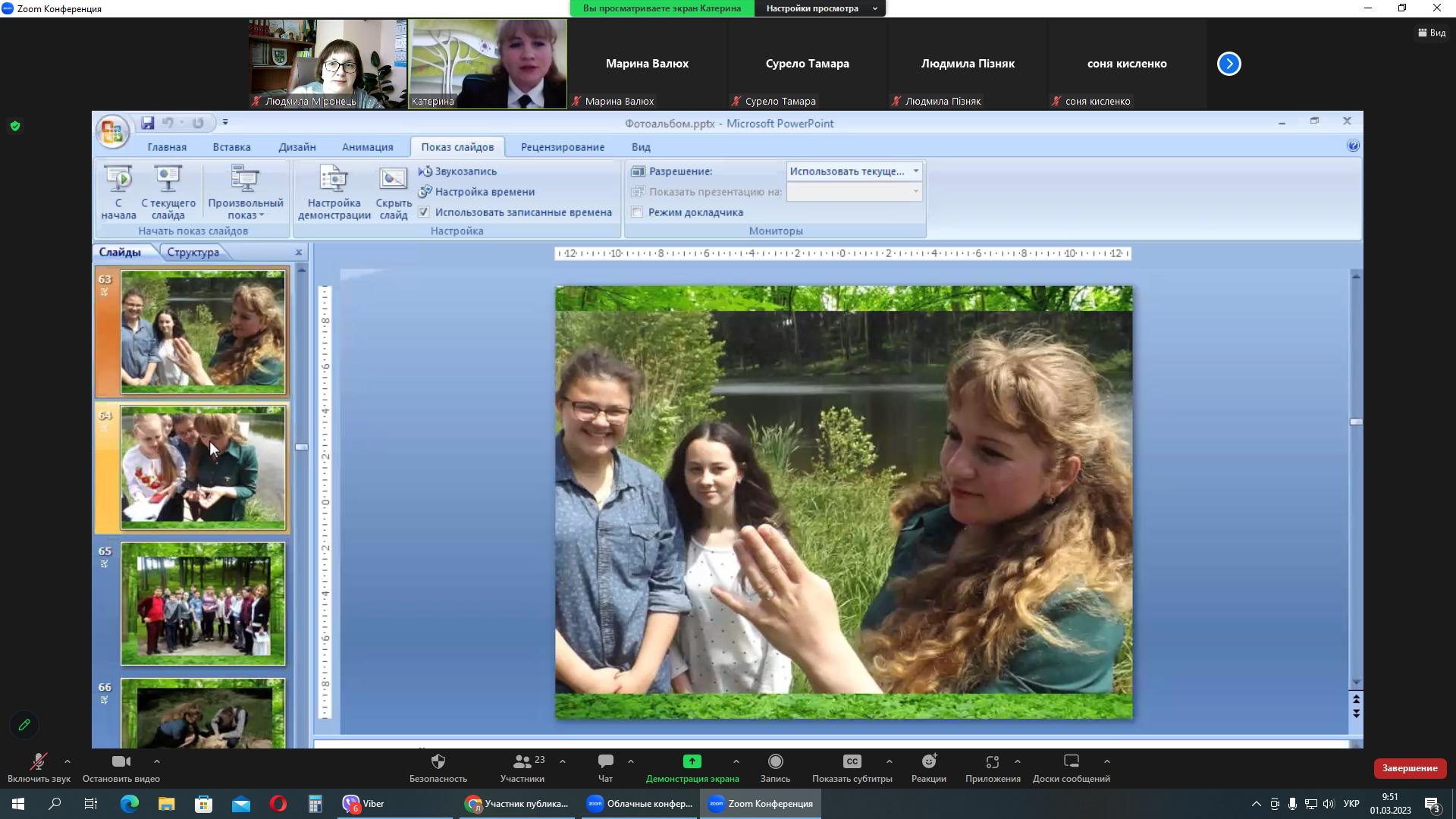This screenshot has width=1456, height=819.
Task: Click the annotation pencil icon
Action: [x=24, y=725]
